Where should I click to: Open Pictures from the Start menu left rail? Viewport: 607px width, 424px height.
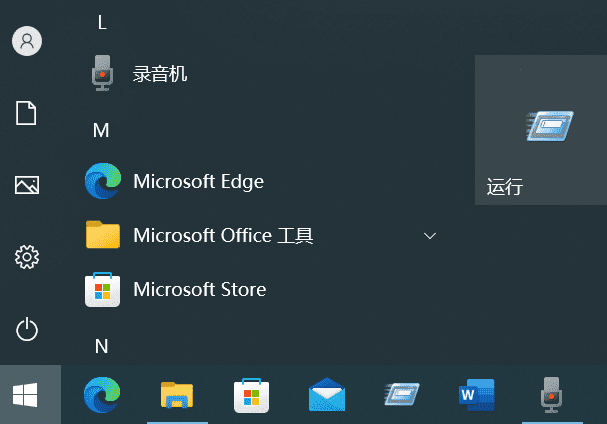pyautogui.click(x=26, y=185)
